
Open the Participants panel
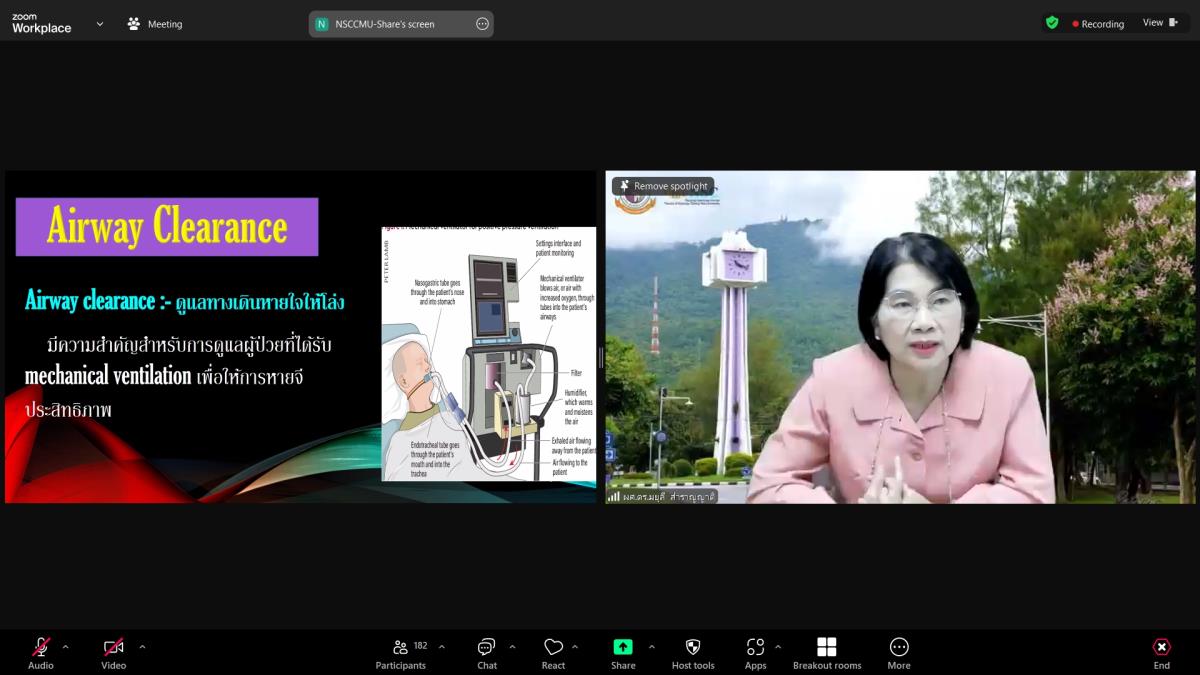coord(401,654)
